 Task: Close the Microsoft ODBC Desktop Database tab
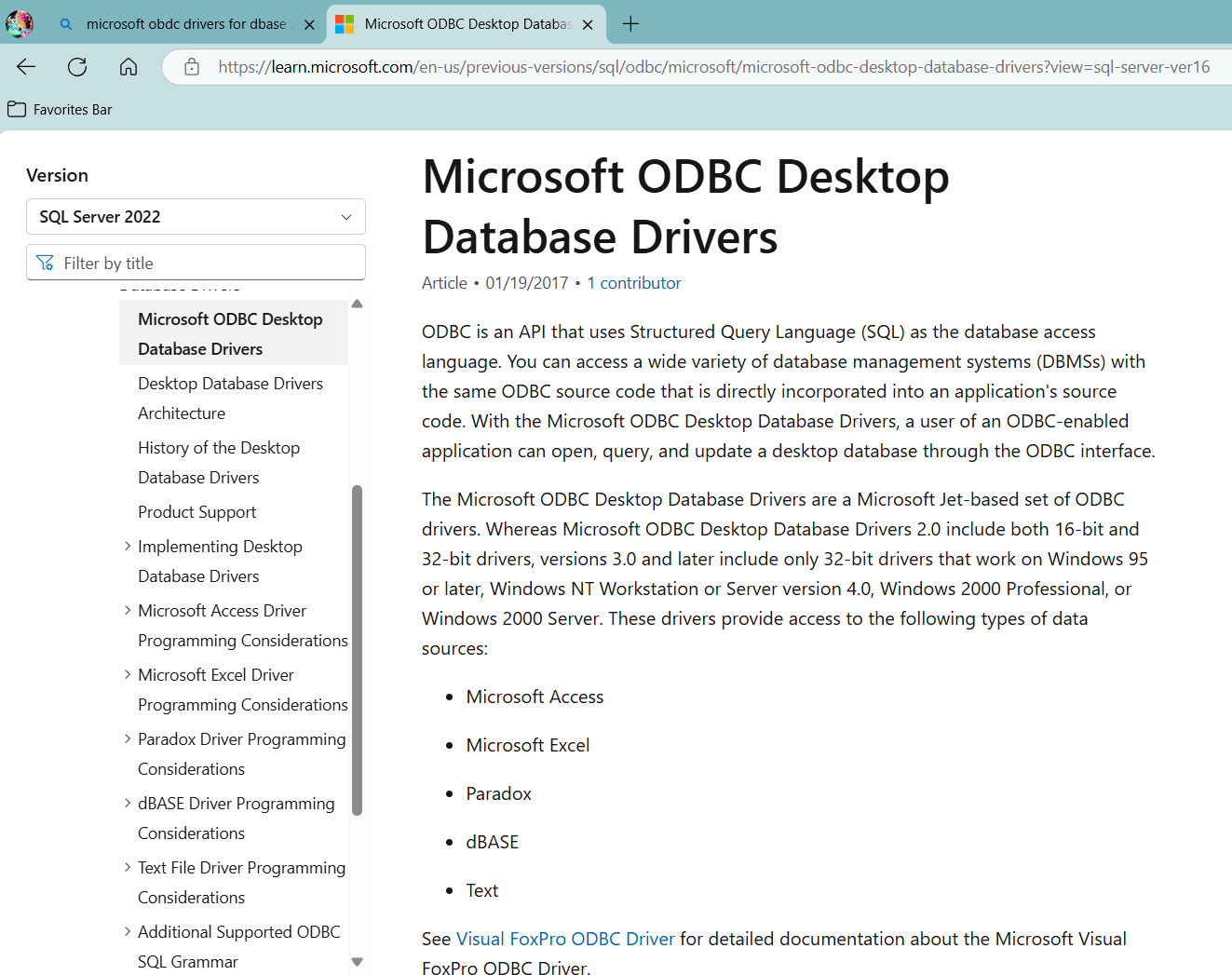click(588, 25)
